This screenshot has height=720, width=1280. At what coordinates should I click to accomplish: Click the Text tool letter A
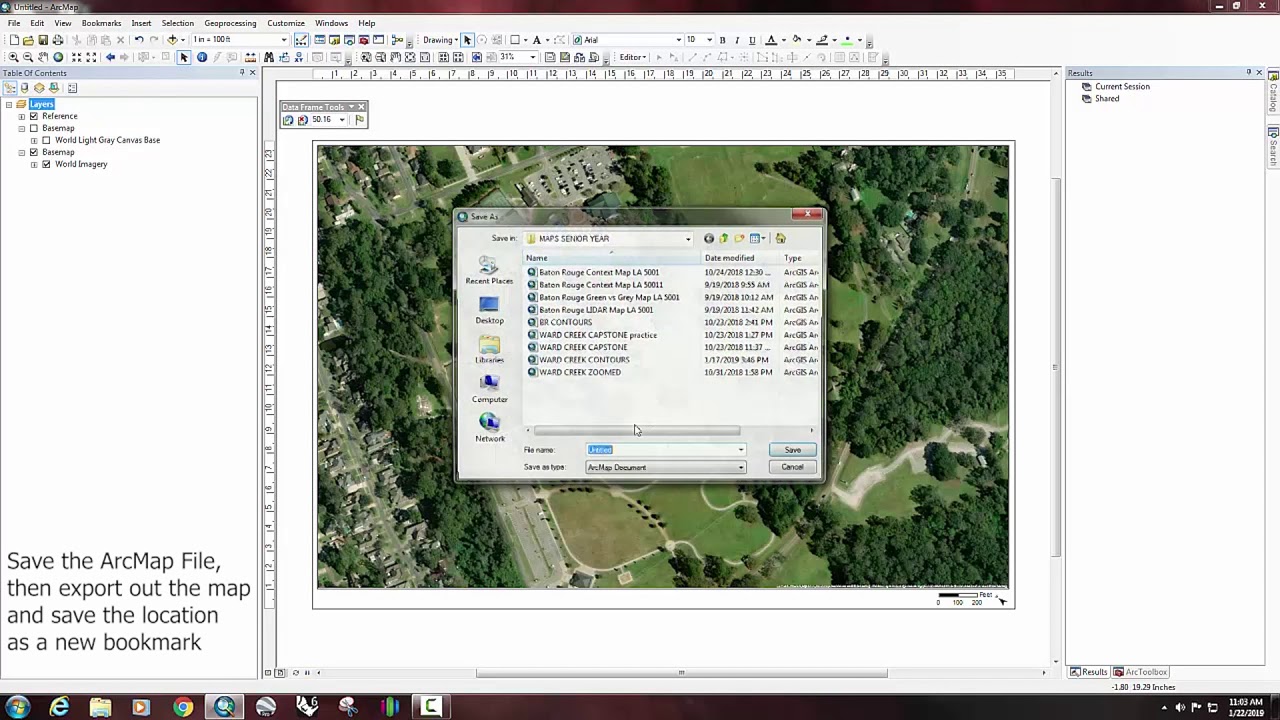coord(536,40)
